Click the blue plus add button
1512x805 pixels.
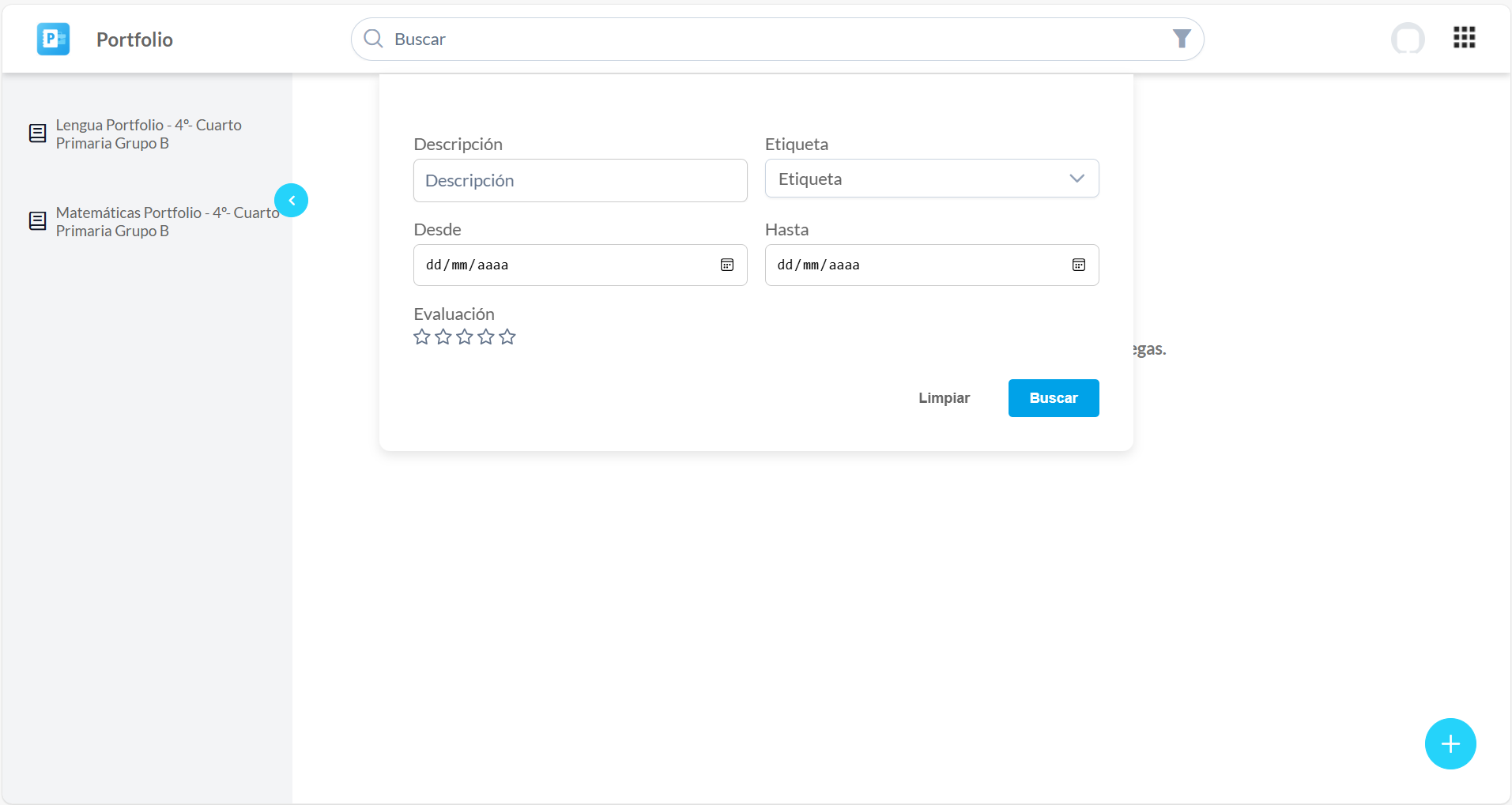(x=1450, y=743)
